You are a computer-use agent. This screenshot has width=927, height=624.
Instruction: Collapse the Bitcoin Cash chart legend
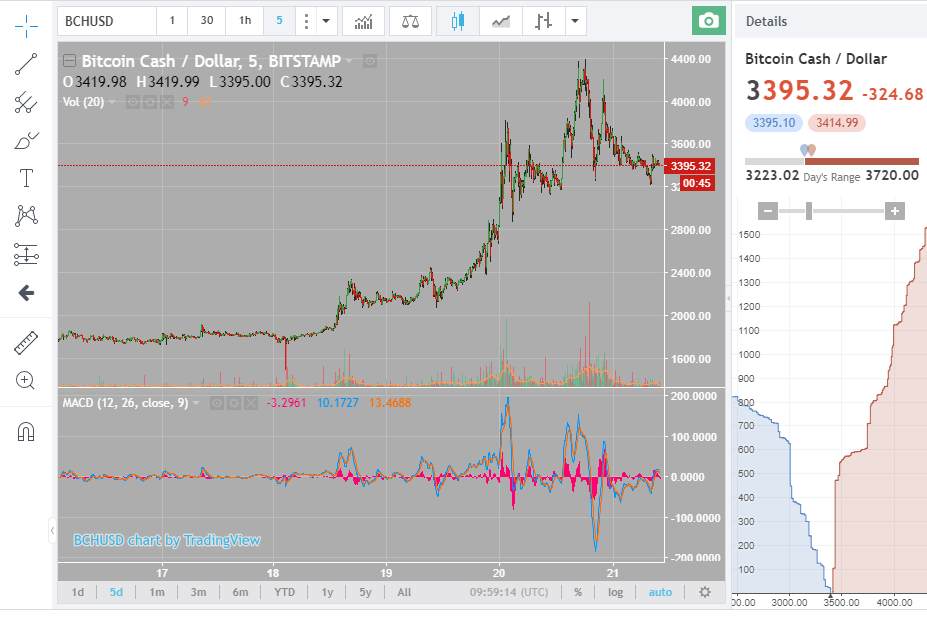tap(68, 60)
